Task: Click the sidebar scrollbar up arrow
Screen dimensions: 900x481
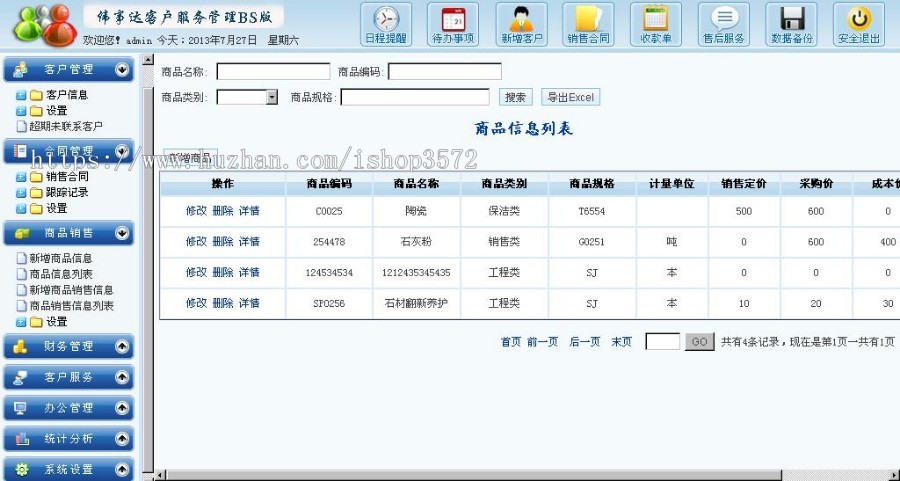Action: click(148, 59)
